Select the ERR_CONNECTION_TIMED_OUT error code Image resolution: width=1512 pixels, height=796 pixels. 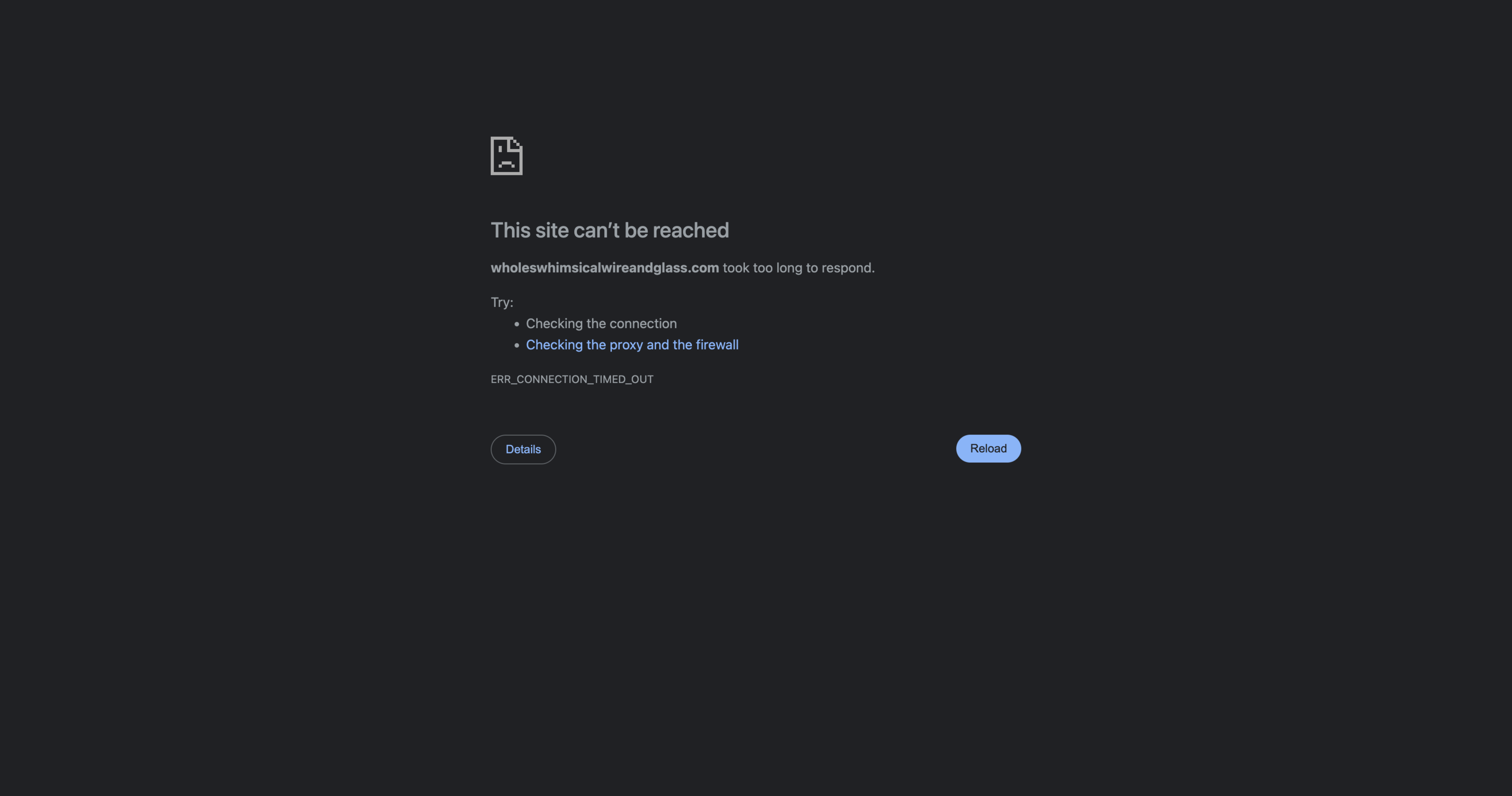(x=572, y=379)
